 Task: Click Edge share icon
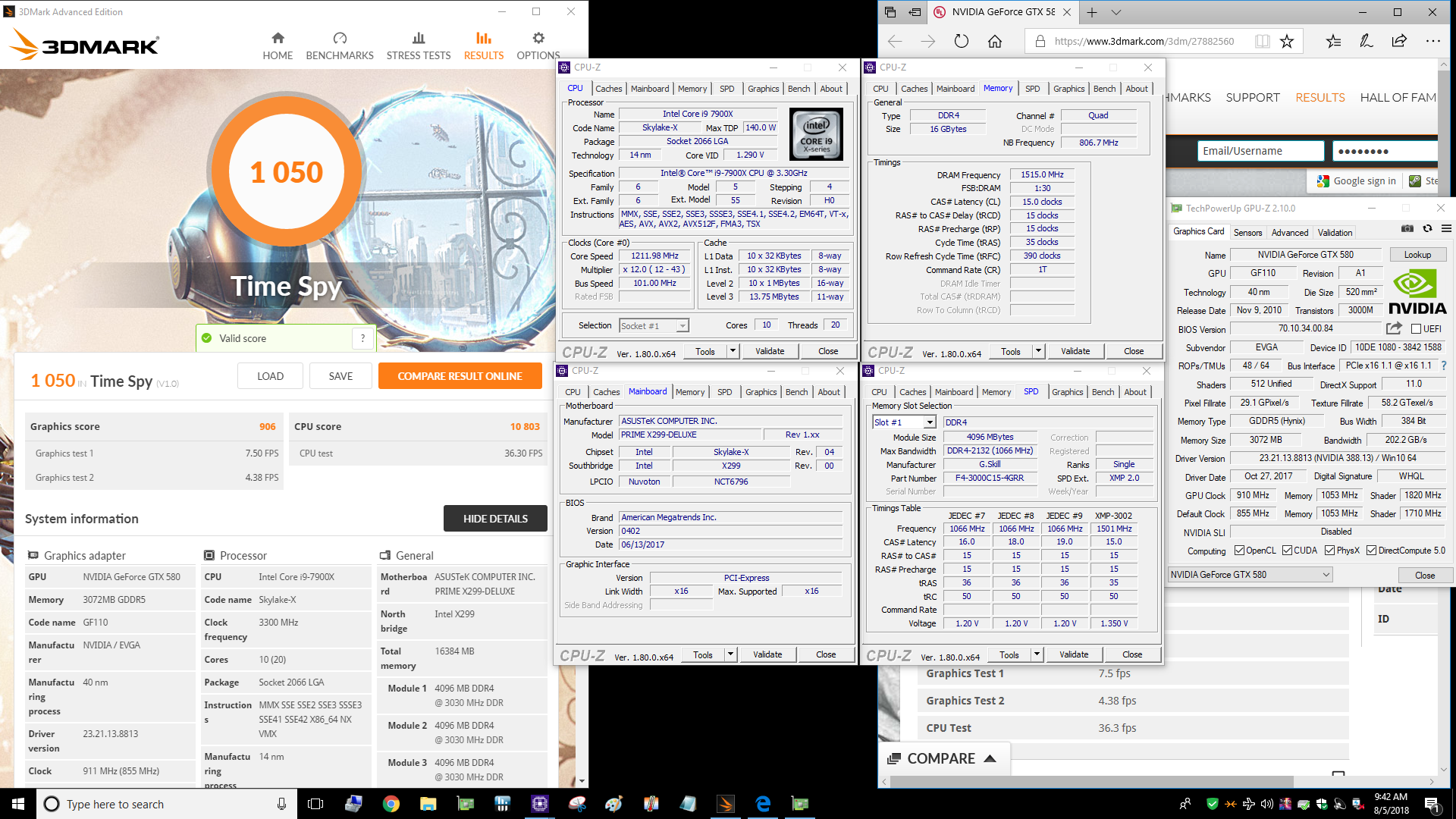(1400, 41)
